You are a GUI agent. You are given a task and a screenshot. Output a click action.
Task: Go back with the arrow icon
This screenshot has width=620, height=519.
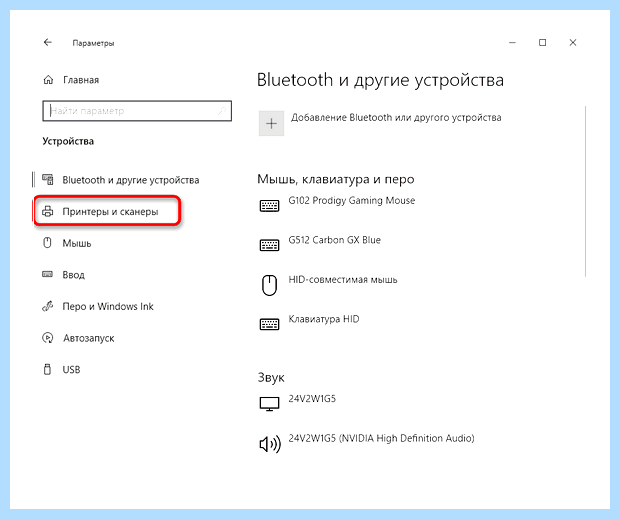48,42
